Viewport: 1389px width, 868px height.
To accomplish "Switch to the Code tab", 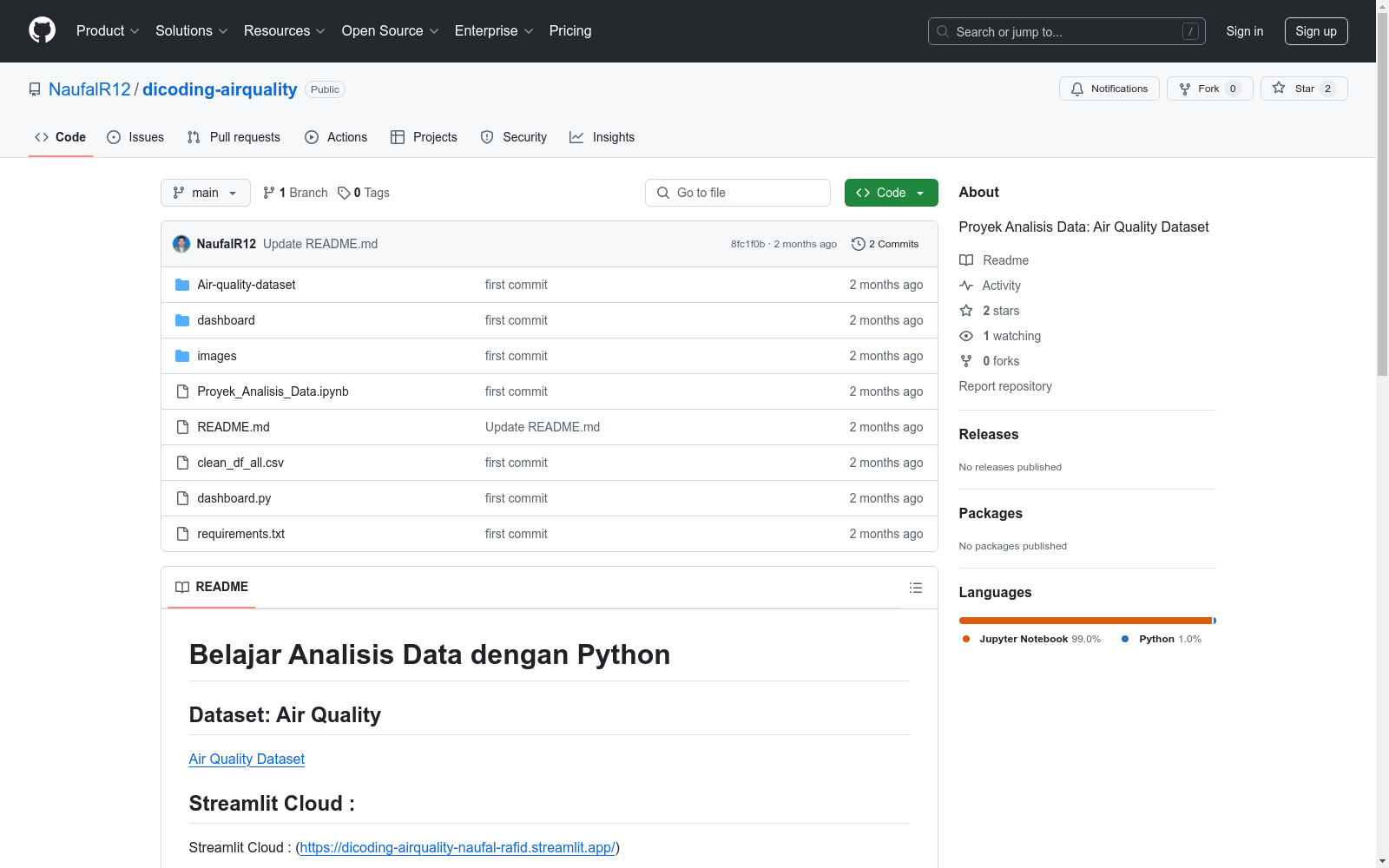I will coord(61,137).
